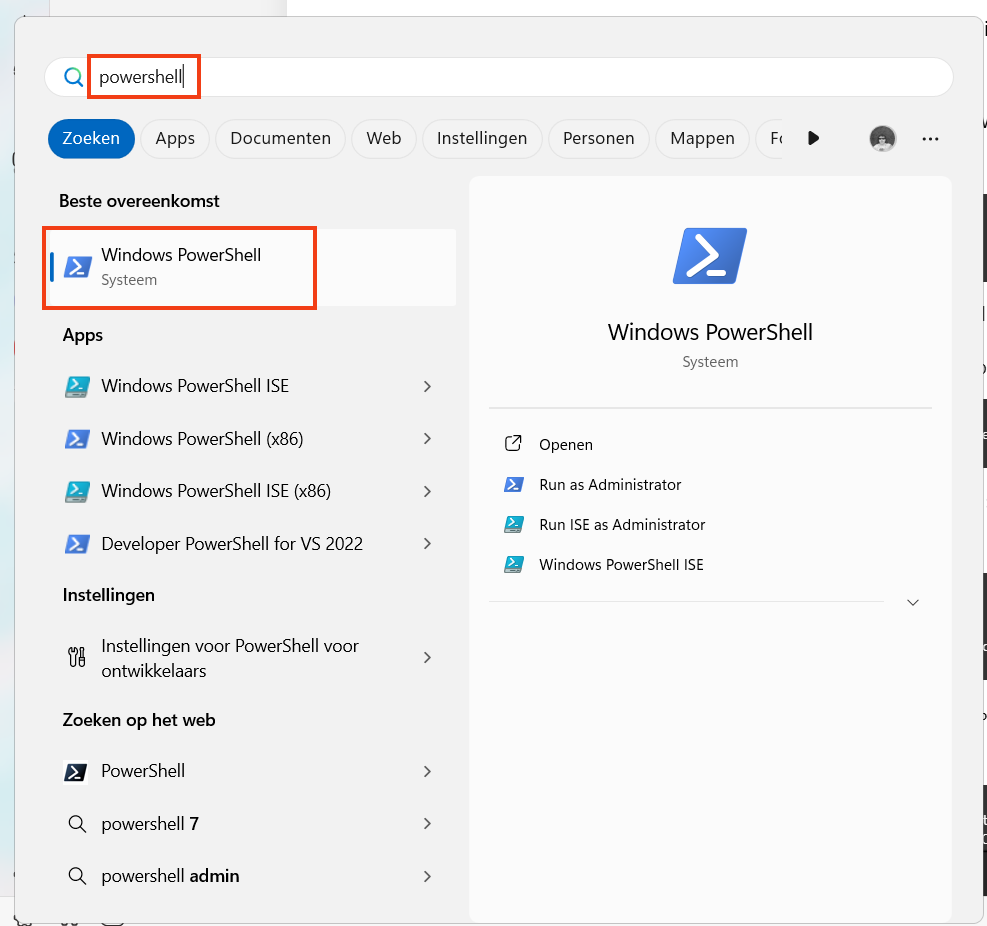Click the Windows PowerShell ISE (x86) icon
The width and height of the screenshot is (987, 926).
point(77,492)
